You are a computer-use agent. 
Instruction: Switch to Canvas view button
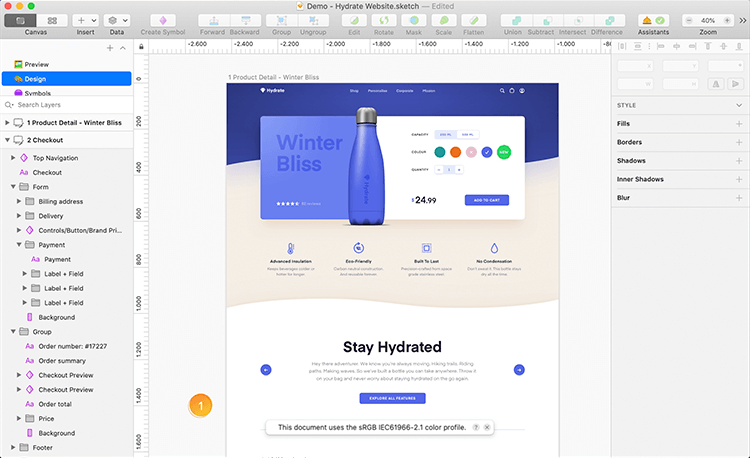tap(20, 21)
